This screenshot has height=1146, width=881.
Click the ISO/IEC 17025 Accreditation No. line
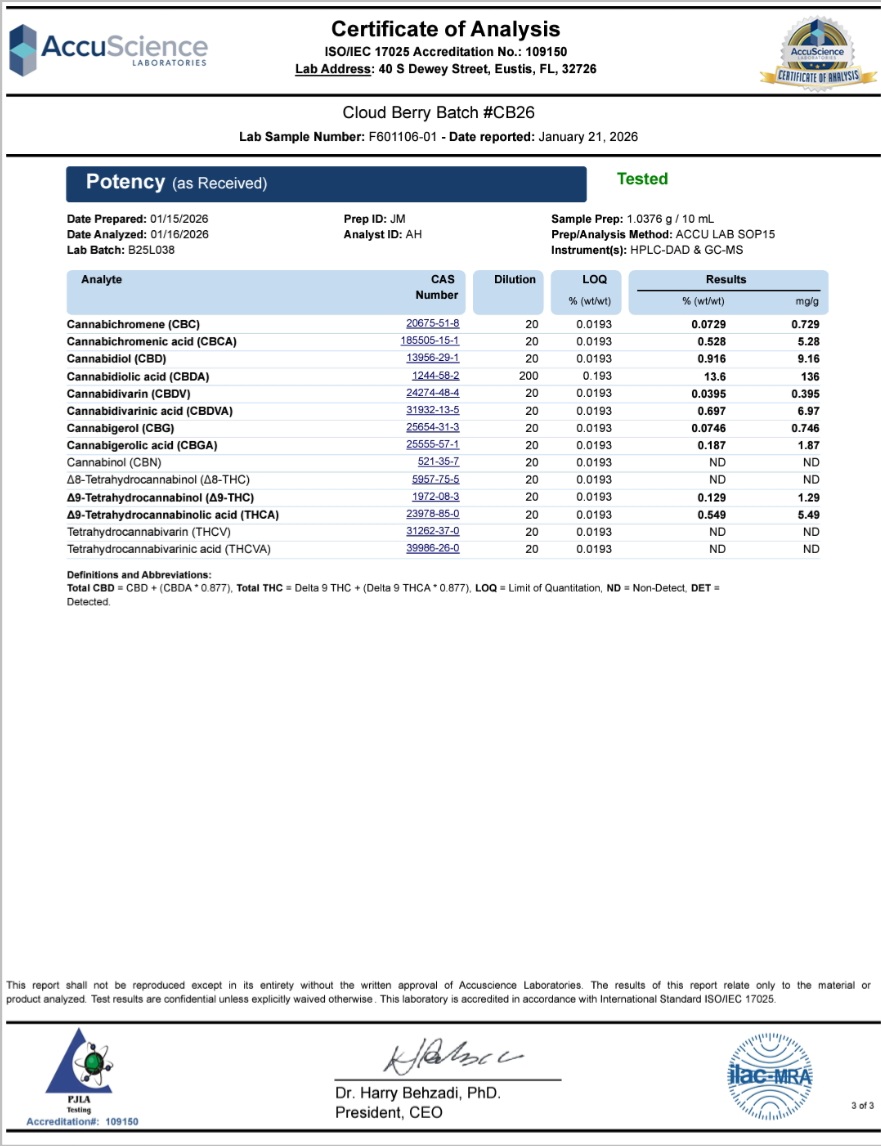(446, 52)
